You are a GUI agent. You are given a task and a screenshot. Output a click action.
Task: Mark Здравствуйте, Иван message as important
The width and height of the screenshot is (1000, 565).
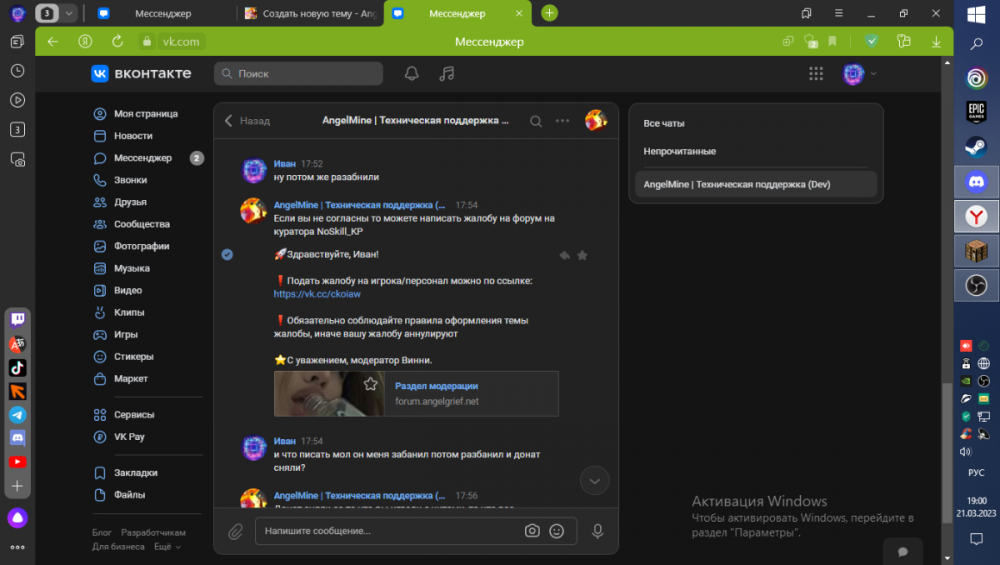click(582, 255)
